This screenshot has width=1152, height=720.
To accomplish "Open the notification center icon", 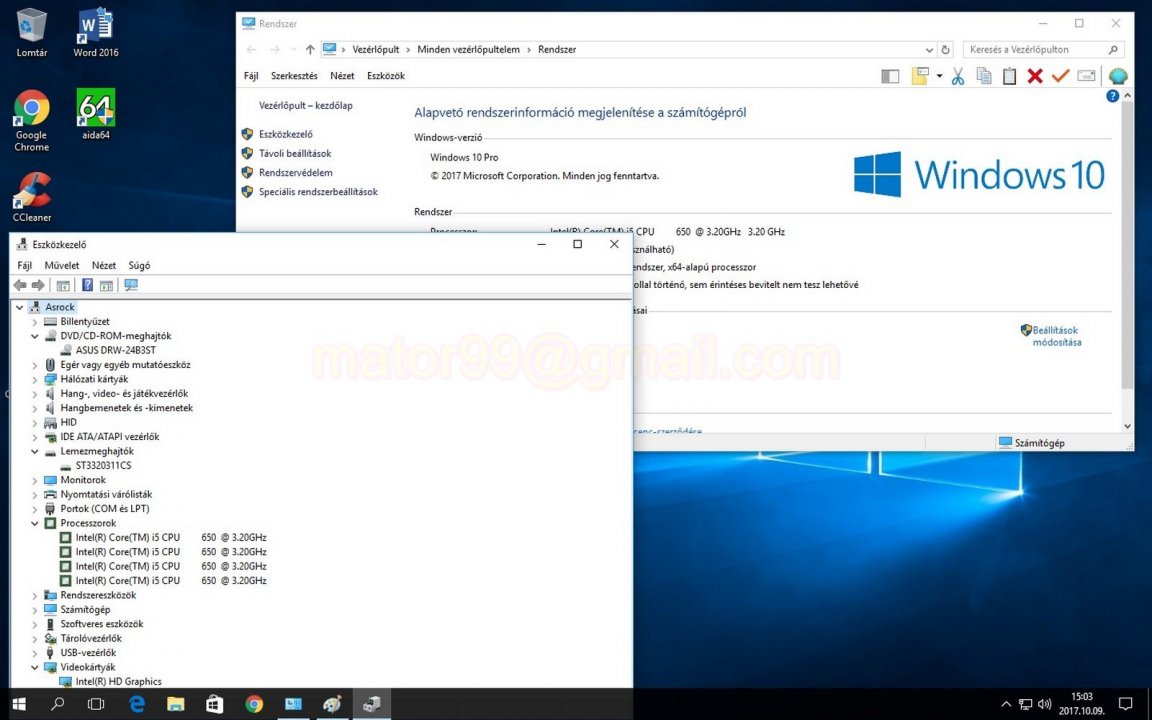I will (1125, 704).
